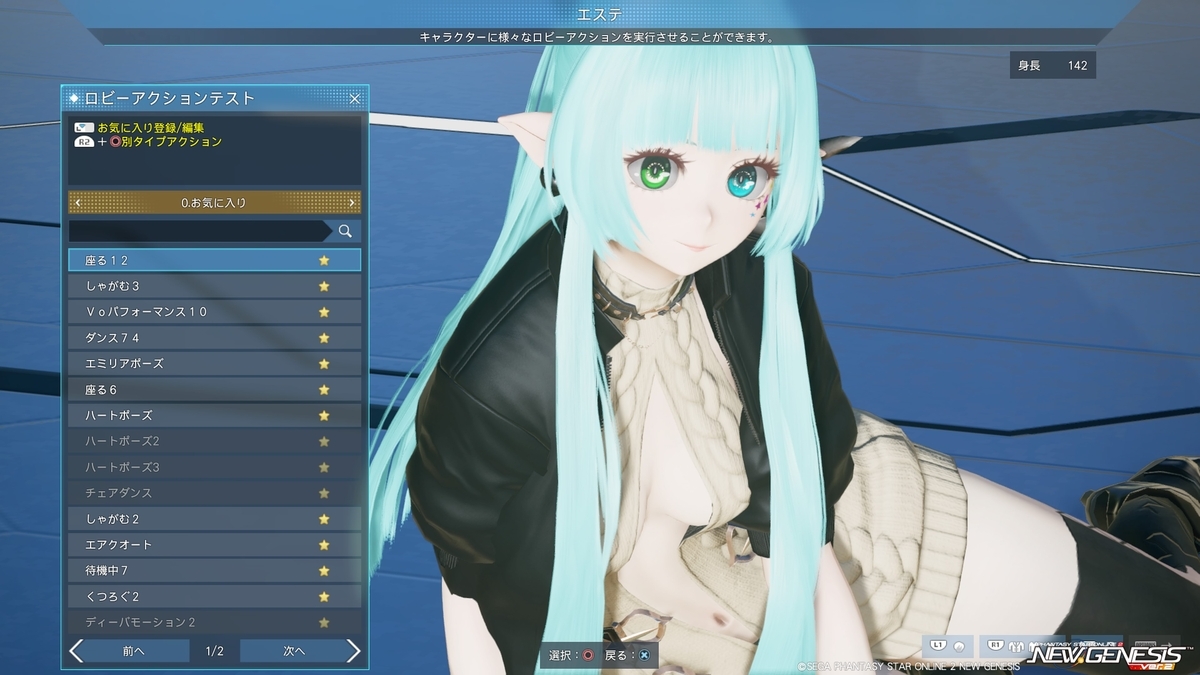Toggle favorite star for しゃがむ3

coord(323,286)
